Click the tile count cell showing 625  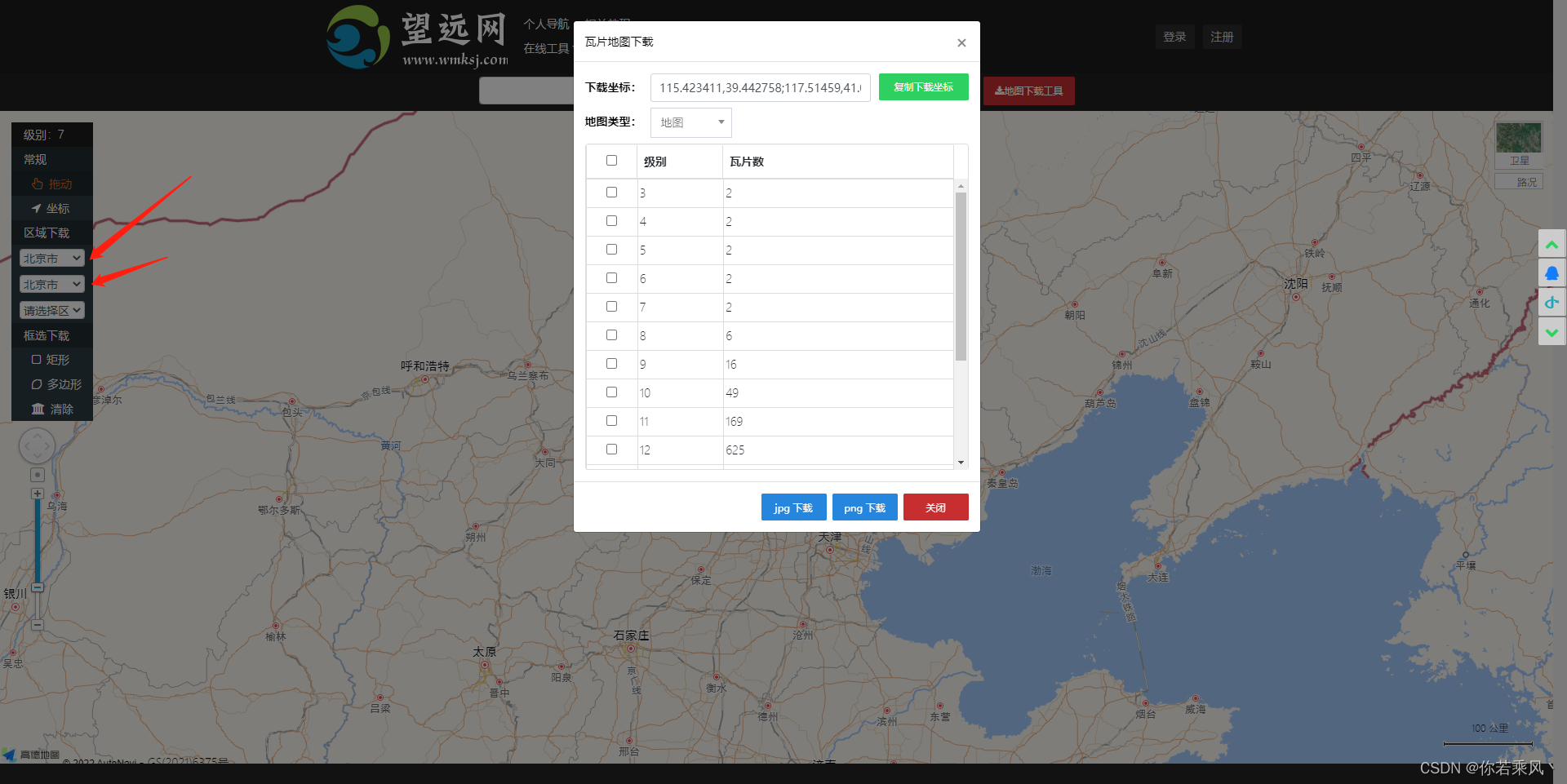click(838, 450)
